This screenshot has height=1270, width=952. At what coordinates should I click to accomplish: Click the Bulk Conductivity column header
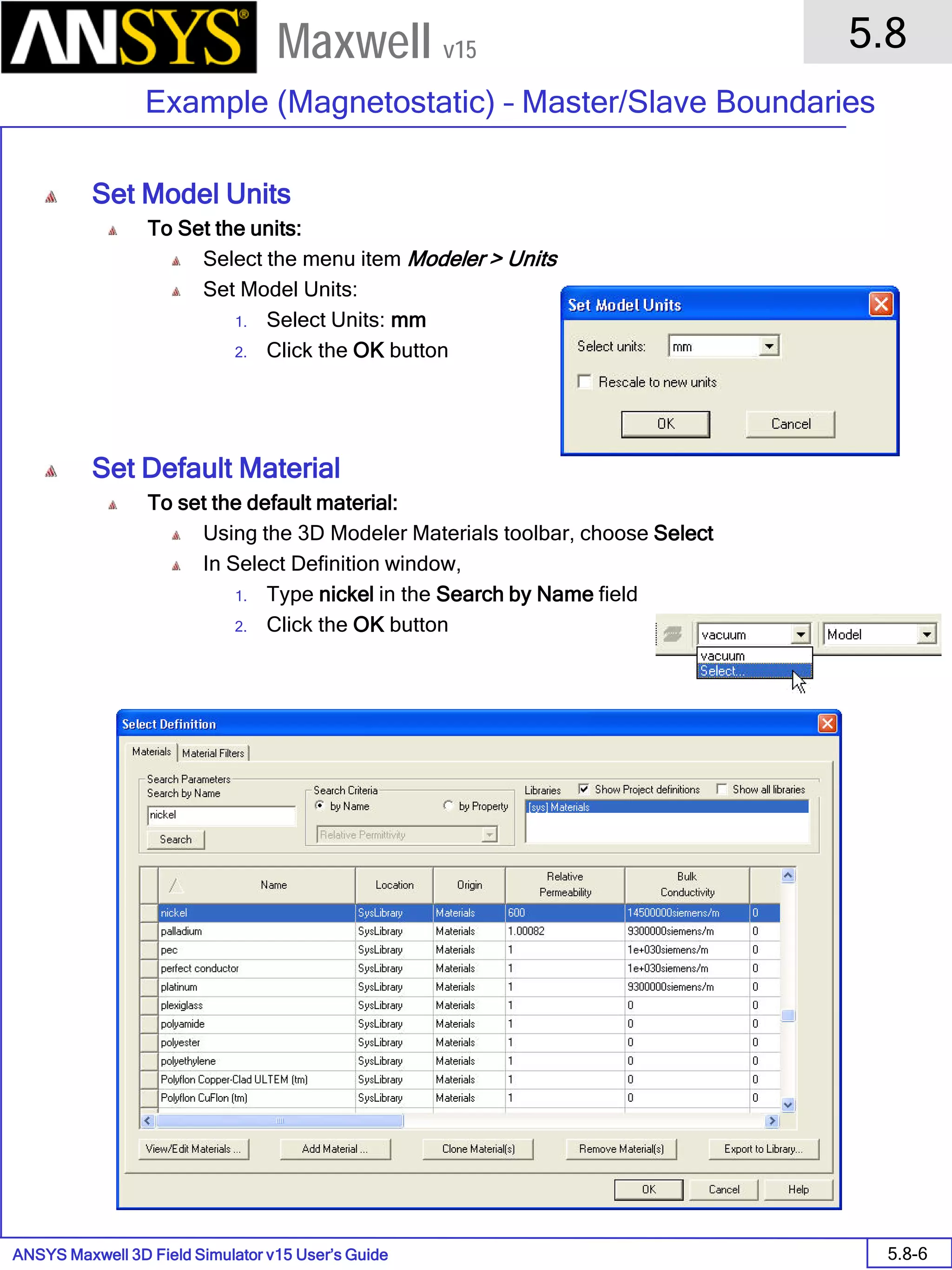[687, 885]
